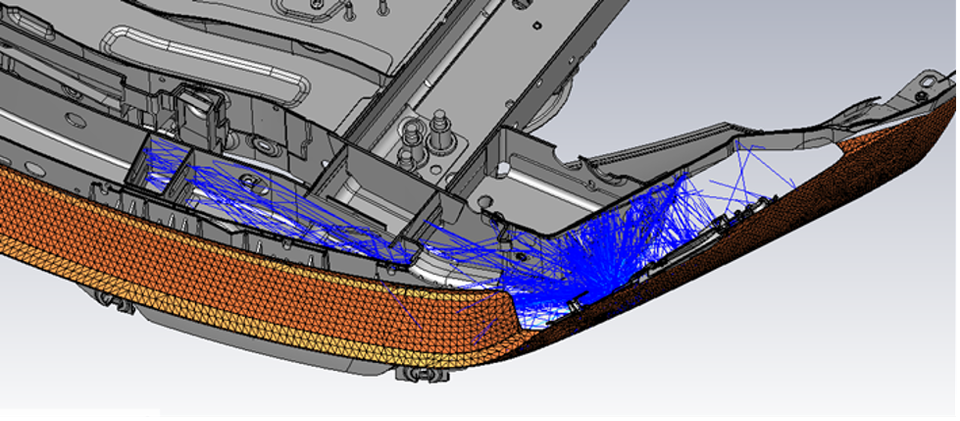
Task: Click the rounded slot panel at top left
Action: pos(200,52)
